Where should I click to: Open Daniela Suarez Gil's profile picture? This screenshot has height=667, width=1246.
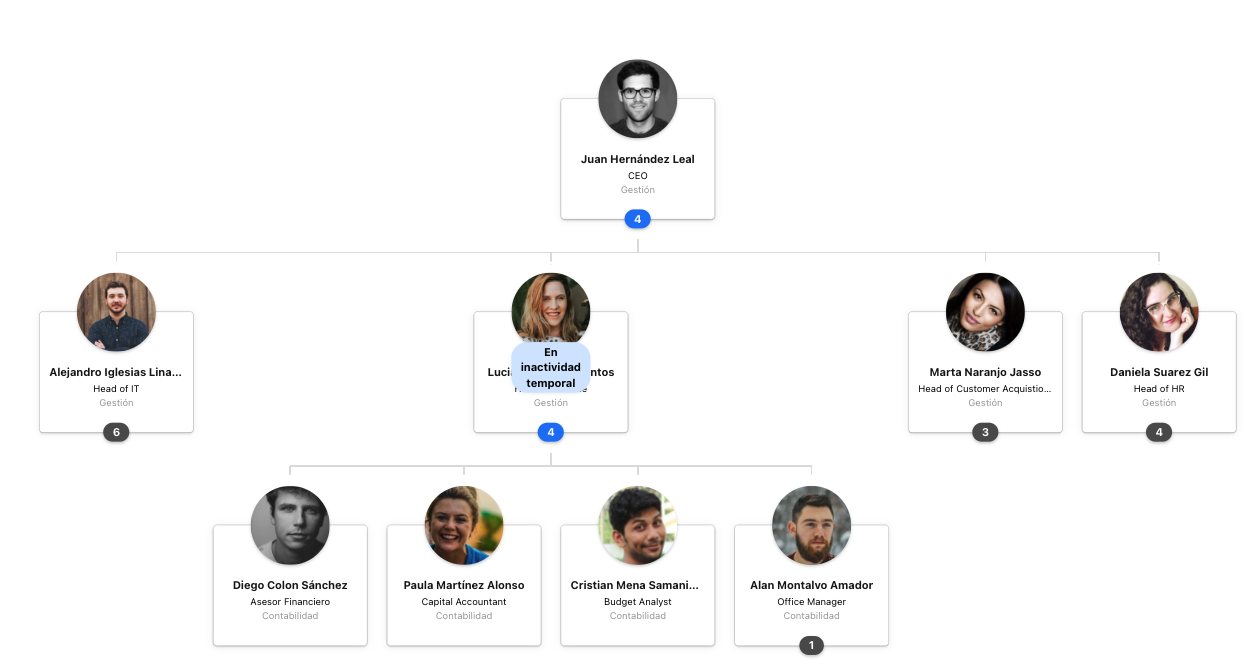pyautogui.click(x=1159, y=312)
